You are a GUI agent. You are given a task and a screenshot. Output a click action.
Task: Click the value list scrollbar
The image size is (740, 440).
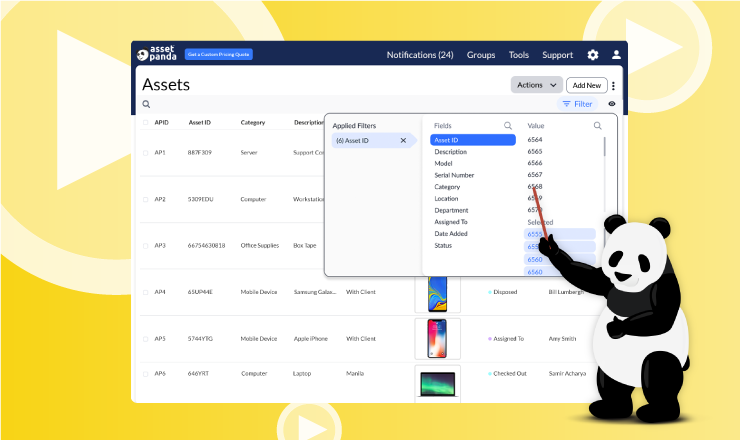[x=604, y=147]
